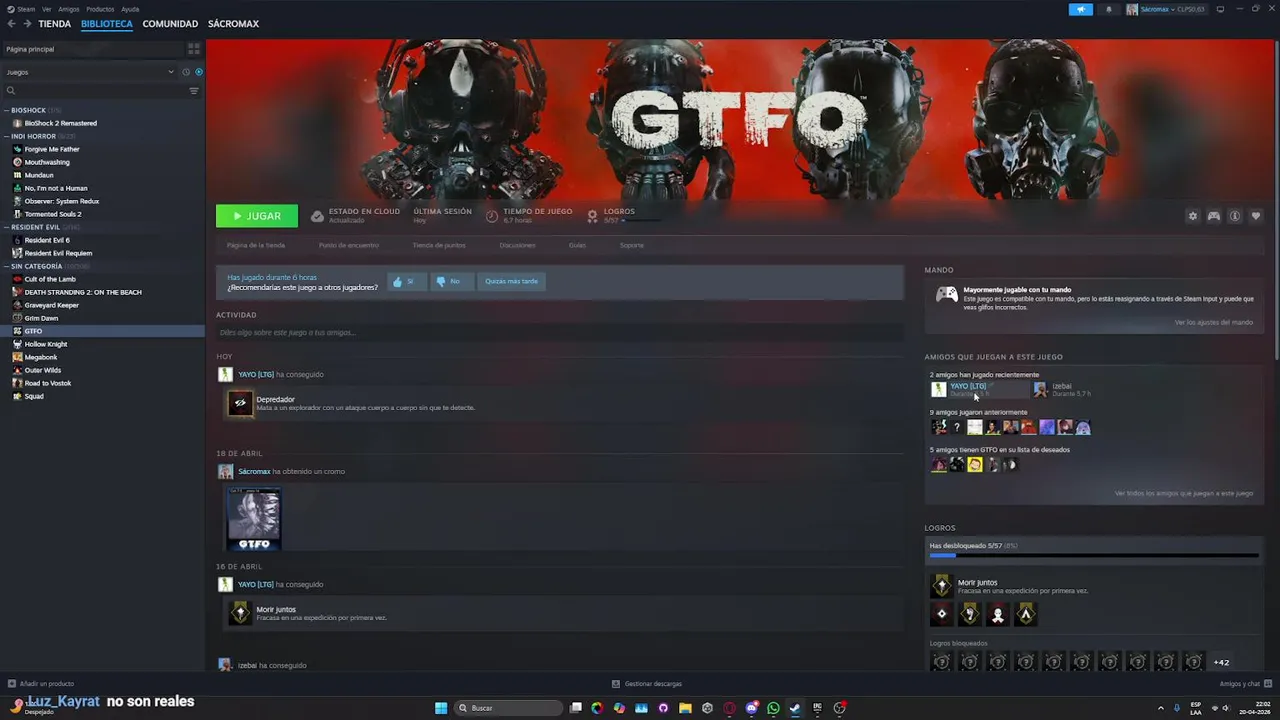Open the Amigos menu
Image resolution: width=1280 pixels, height=720 pixels.
point(69,9)
